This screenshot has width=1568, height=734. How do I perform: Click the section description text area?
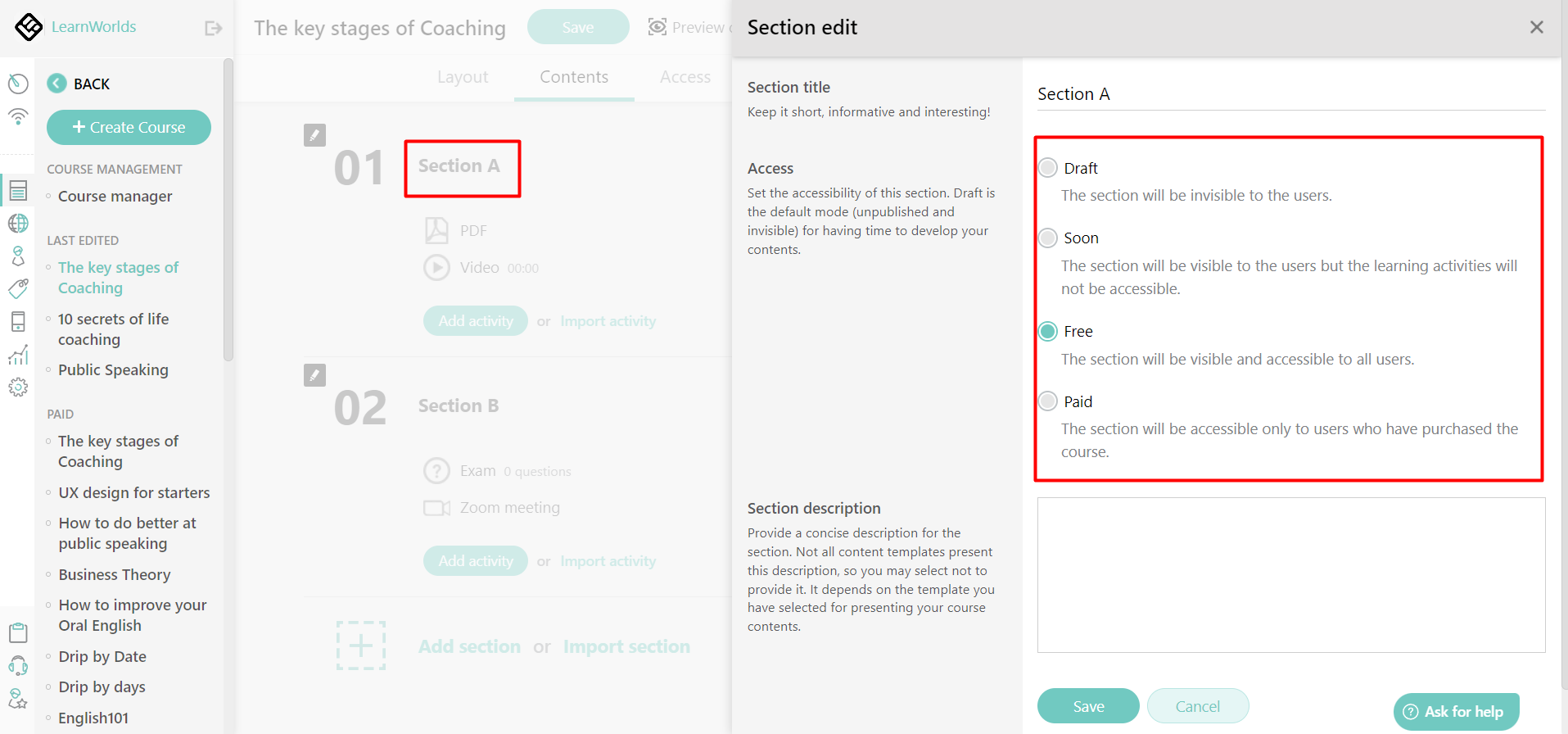coord(1290,573)
